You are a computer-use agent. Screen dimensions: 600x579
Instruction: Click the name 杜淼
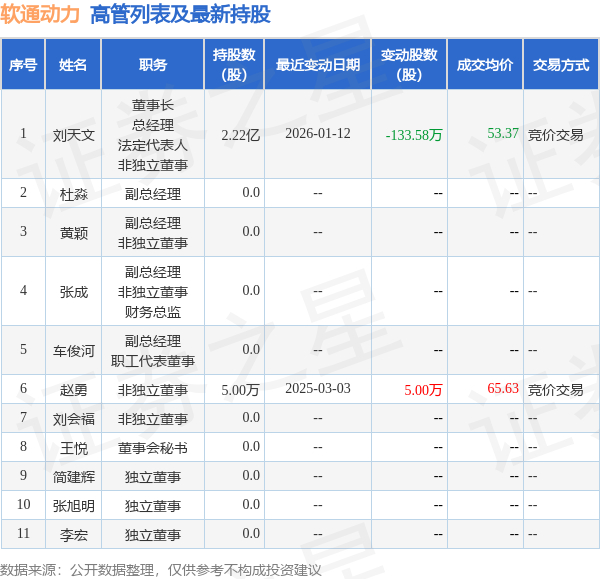[73, 194]
